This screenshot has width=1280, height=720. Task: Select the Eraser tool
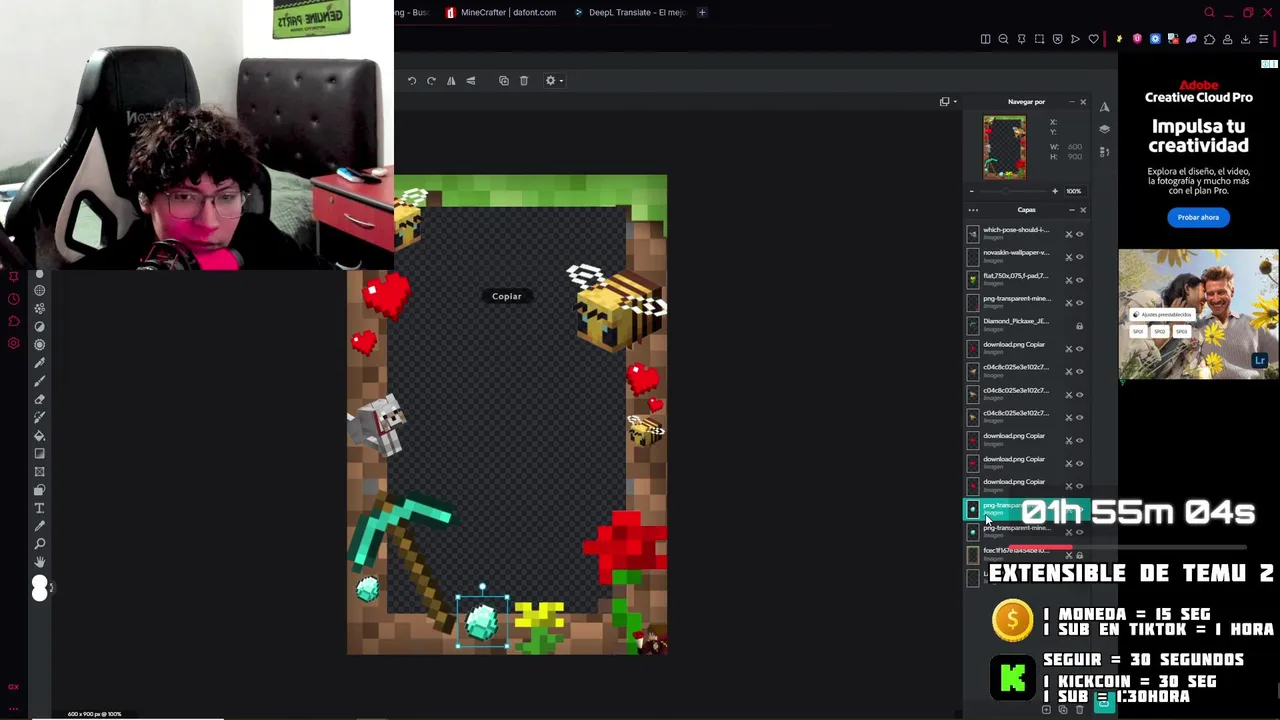point(40,398)
